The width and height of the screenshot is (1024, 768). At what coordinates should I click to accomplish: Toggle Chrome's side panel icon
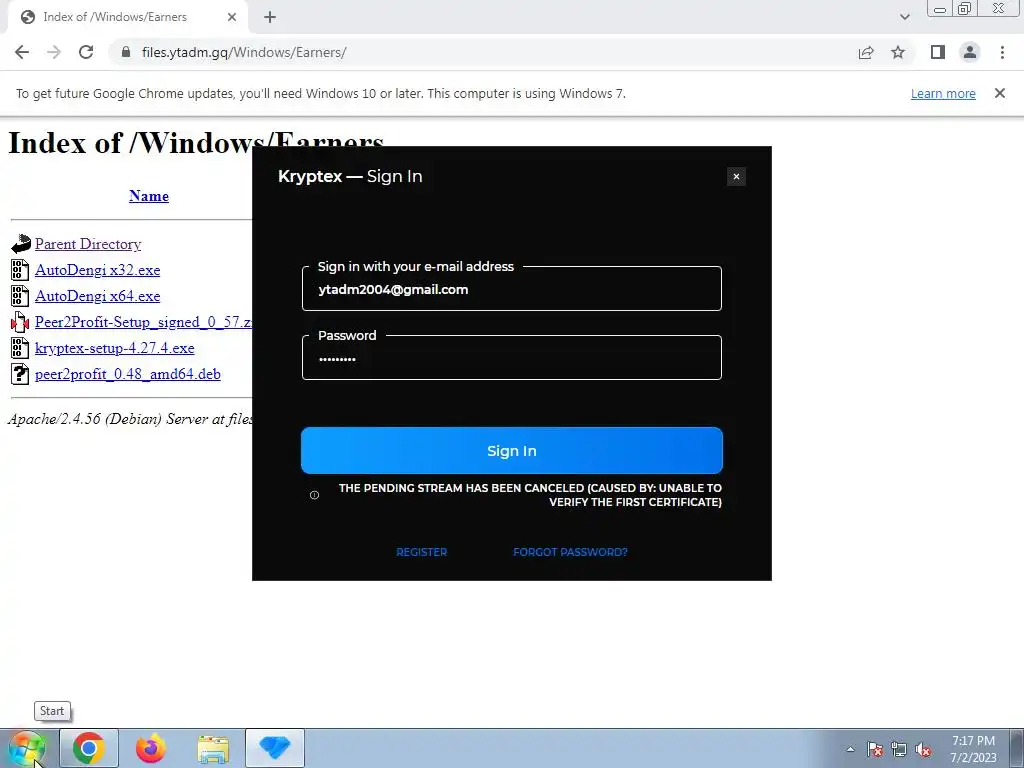coord(938,52)
